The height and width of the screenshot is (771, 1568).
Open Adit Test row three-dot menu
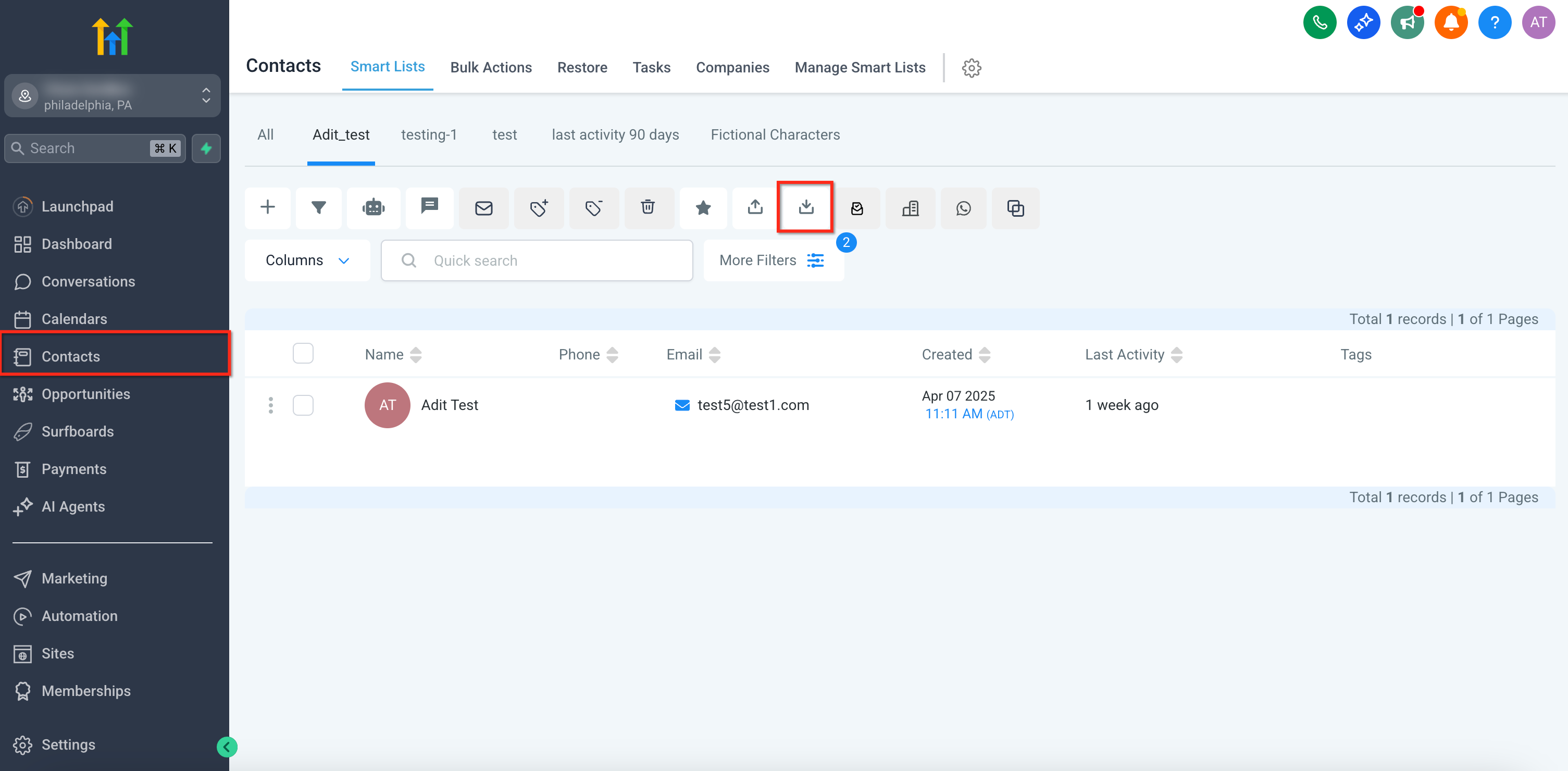coord(271,405)
